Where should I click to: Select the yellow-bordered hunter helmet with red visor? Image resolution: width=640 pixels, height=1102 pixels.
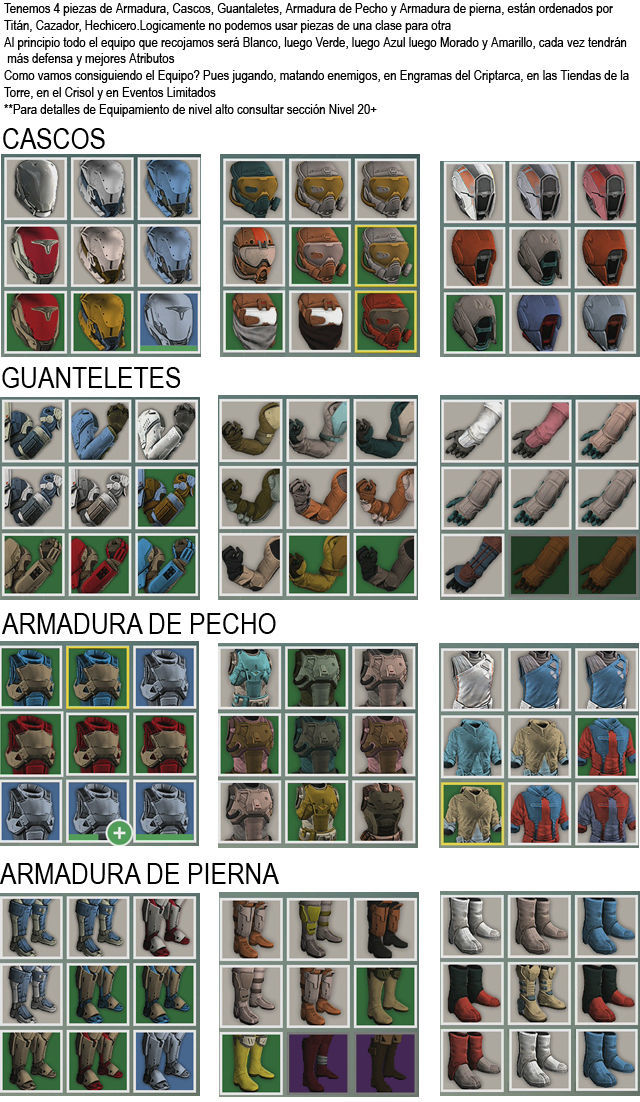[x=386, y=320]
